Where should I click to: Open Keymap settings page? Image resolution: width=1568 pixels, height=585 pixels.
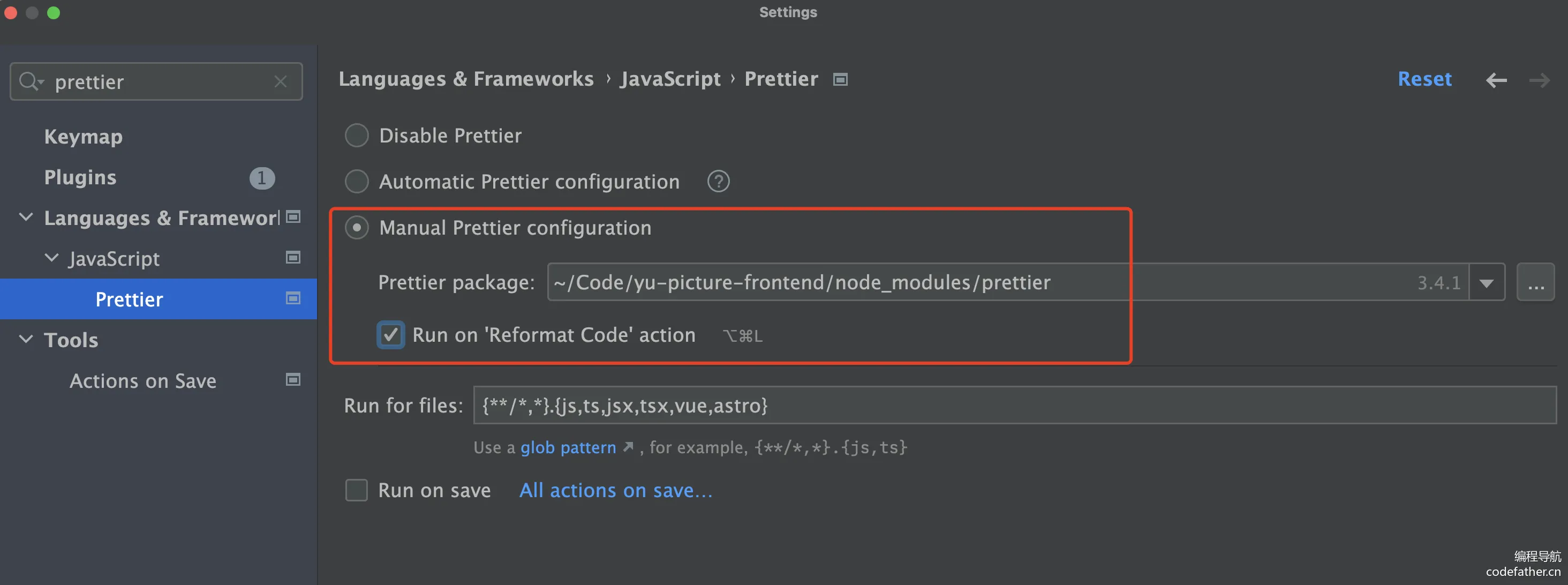84,137
